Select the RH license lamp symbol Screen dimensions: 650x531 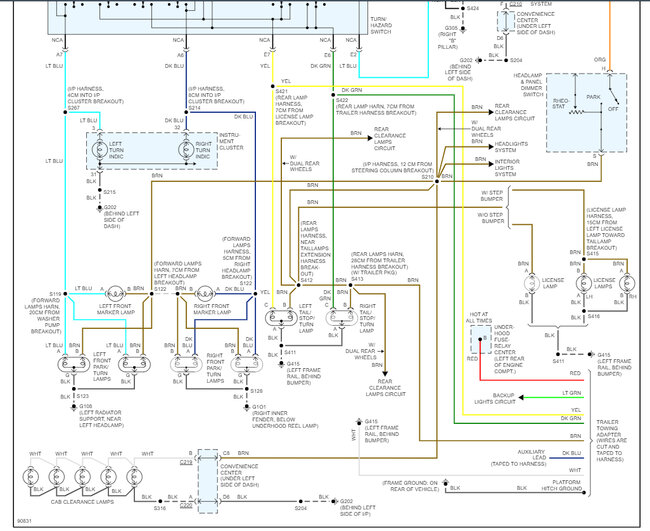pyautogui.click(x=627, y=284)
